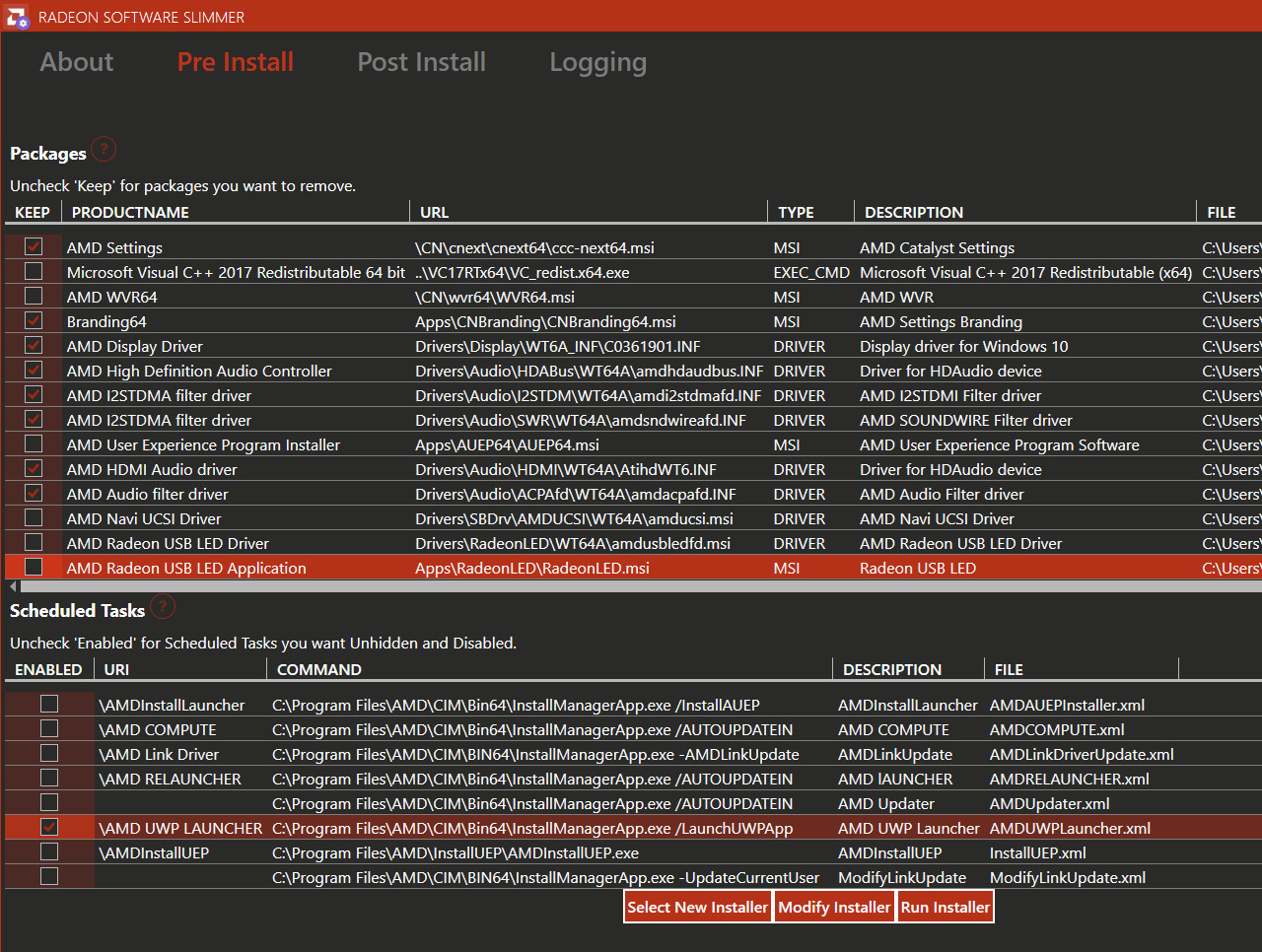Open the Post Install tab
This screenshot has height=952, width=1262.
(422, 62)
